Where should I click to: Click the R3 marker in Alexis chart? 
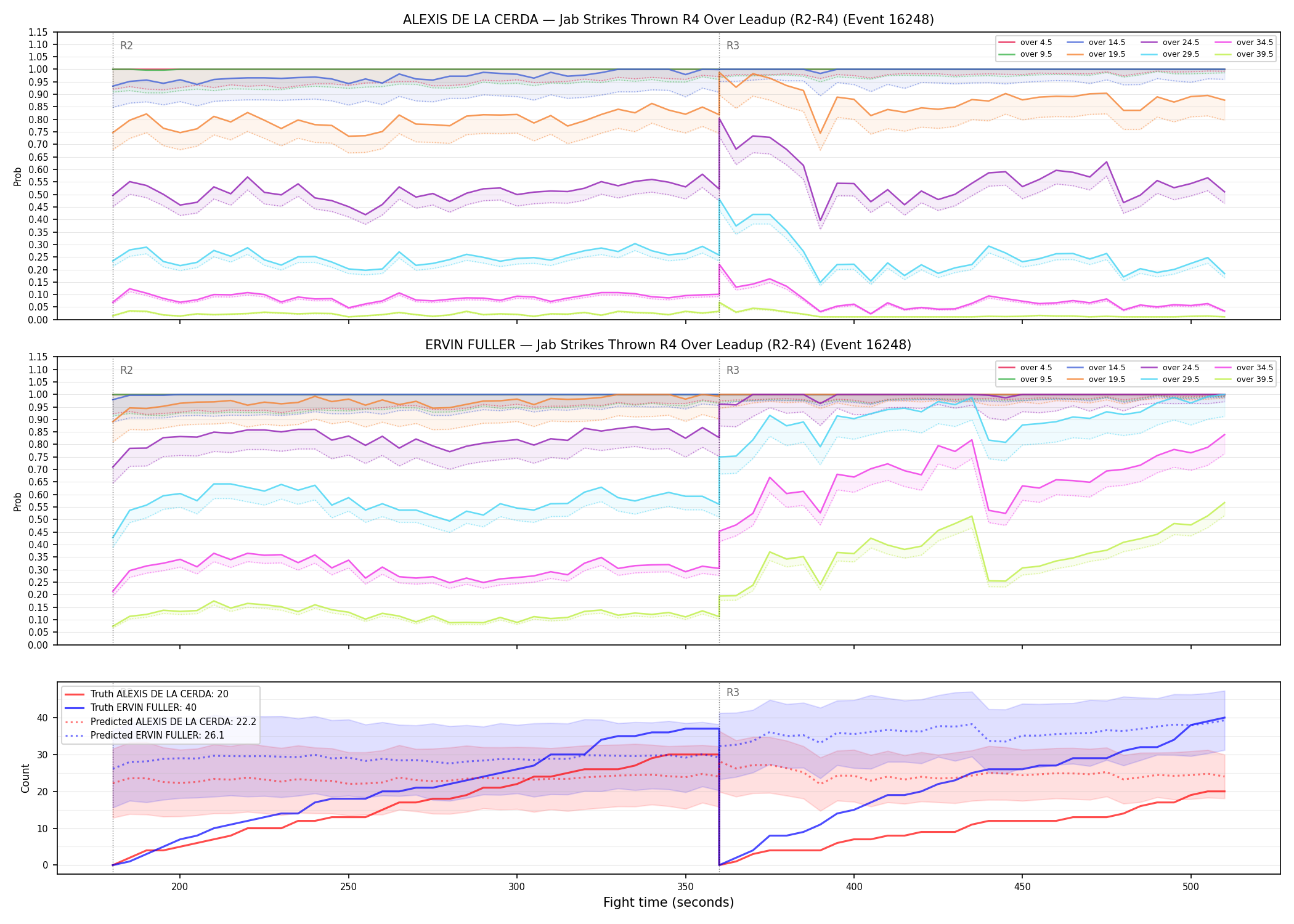pos(733,46)
